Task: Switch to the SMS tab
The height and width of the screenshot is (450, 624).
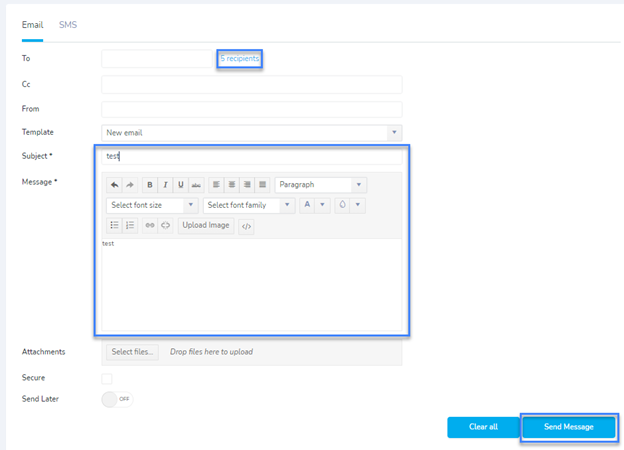Action: point(68,24)
